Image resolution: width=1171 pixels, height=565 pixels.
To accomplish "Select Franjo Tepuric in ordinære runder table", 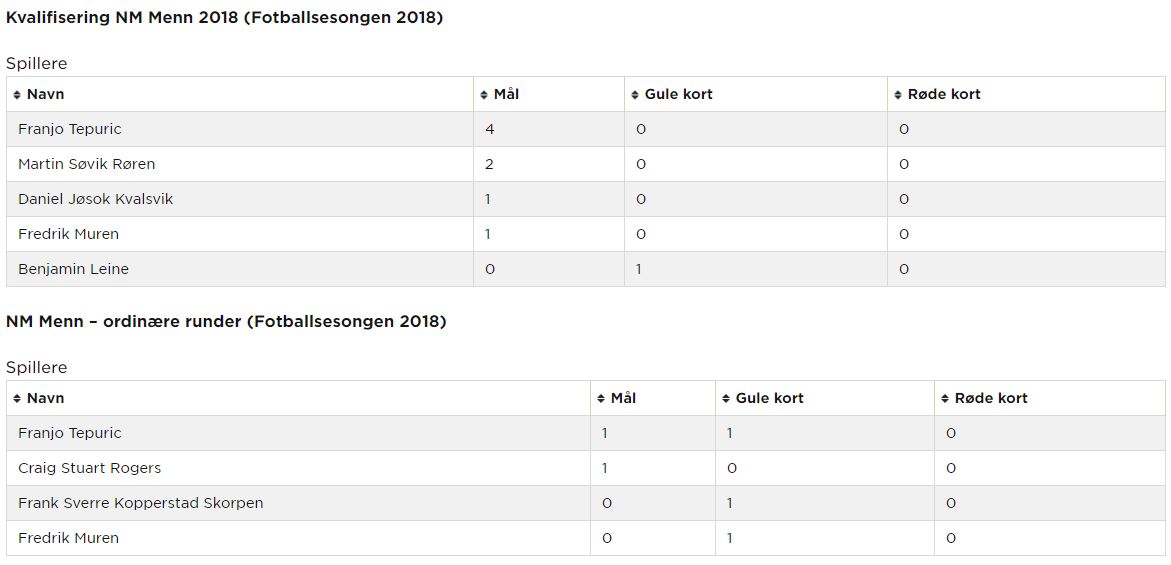I will coord(69,433).
